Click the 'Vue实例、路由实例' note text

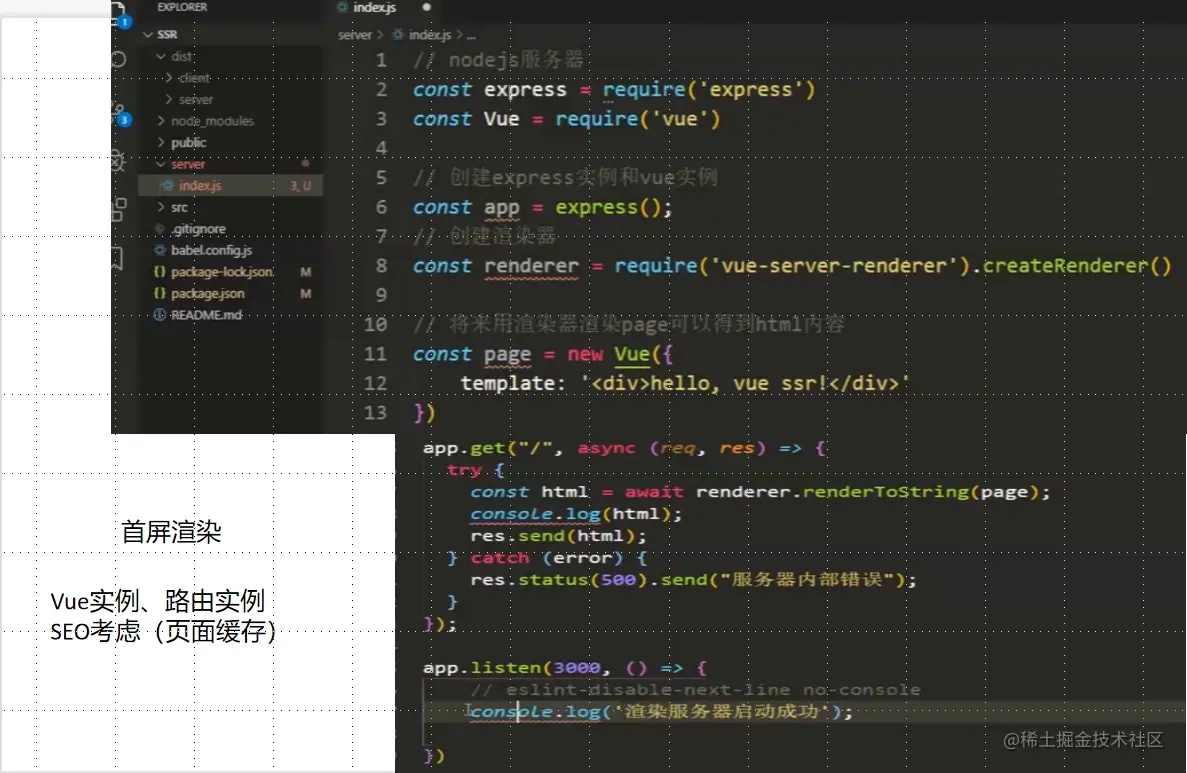pyautogui.click(x=157, y=601)
